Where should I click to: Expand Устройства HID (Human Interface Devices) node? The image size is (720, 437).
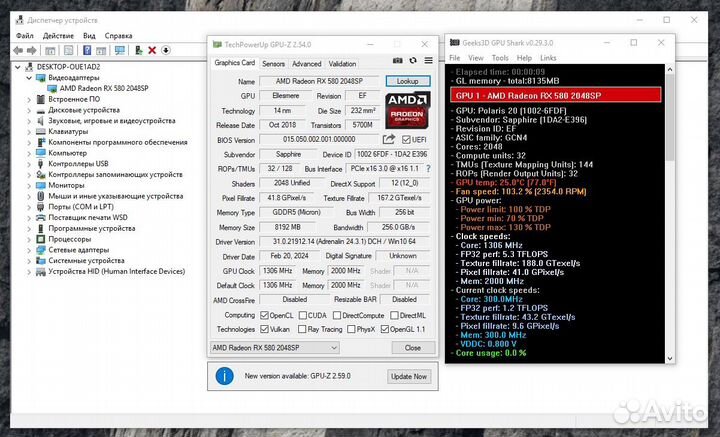(29, 272)
